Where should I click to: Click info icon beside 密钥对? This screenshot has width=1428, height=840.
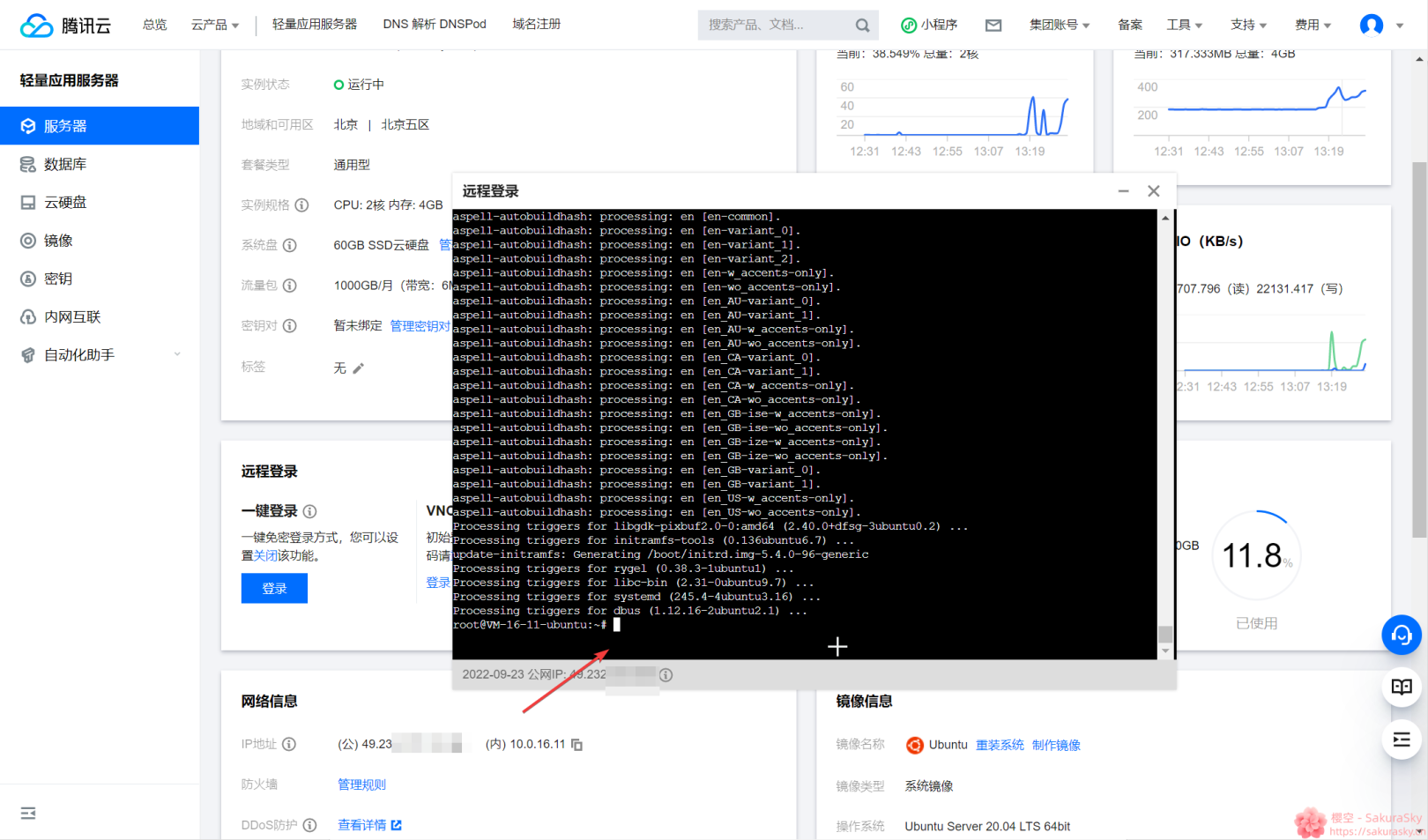coord(290,326)
